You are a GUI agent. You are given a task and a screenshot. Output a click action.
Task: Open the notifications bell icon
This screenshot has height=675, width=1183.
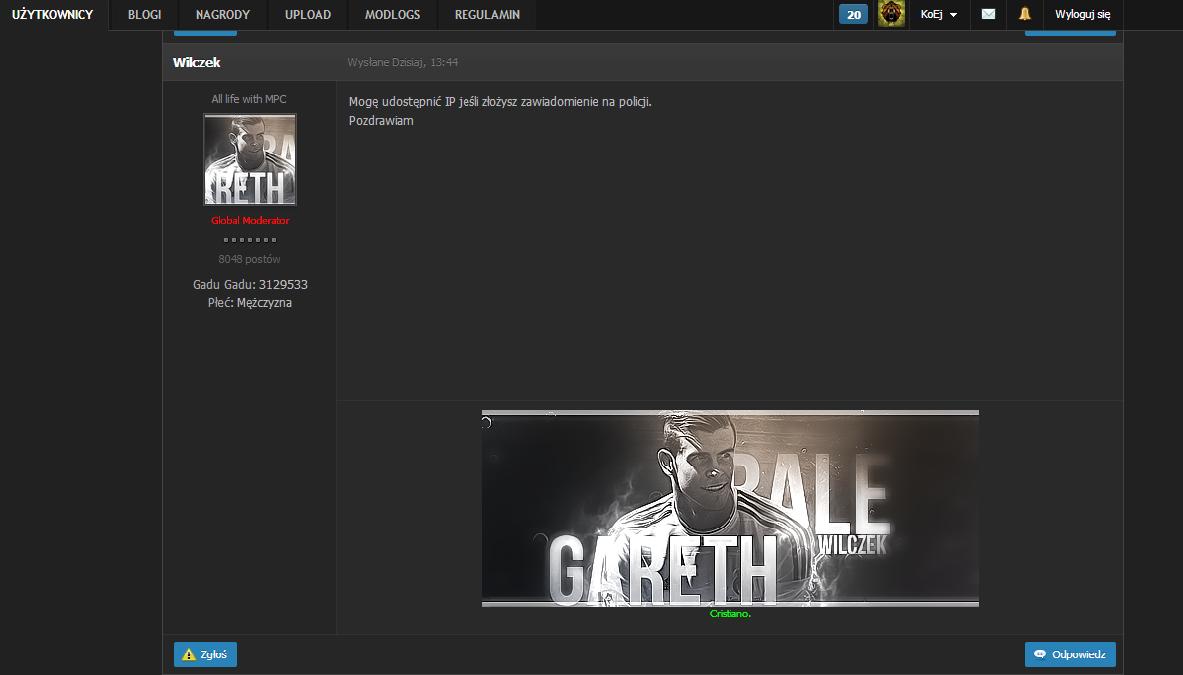(1025, 14)
